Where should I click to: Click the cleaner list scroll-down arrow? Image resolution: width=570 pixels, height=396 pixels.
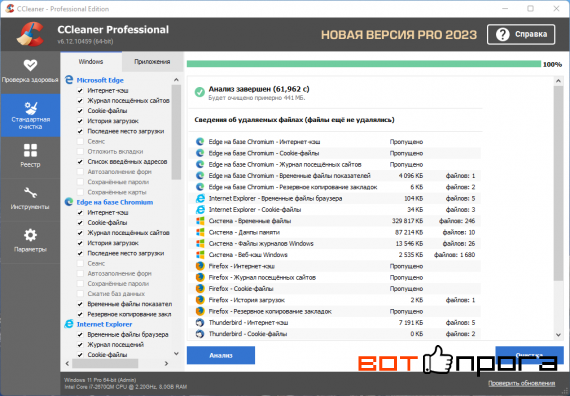176,353
